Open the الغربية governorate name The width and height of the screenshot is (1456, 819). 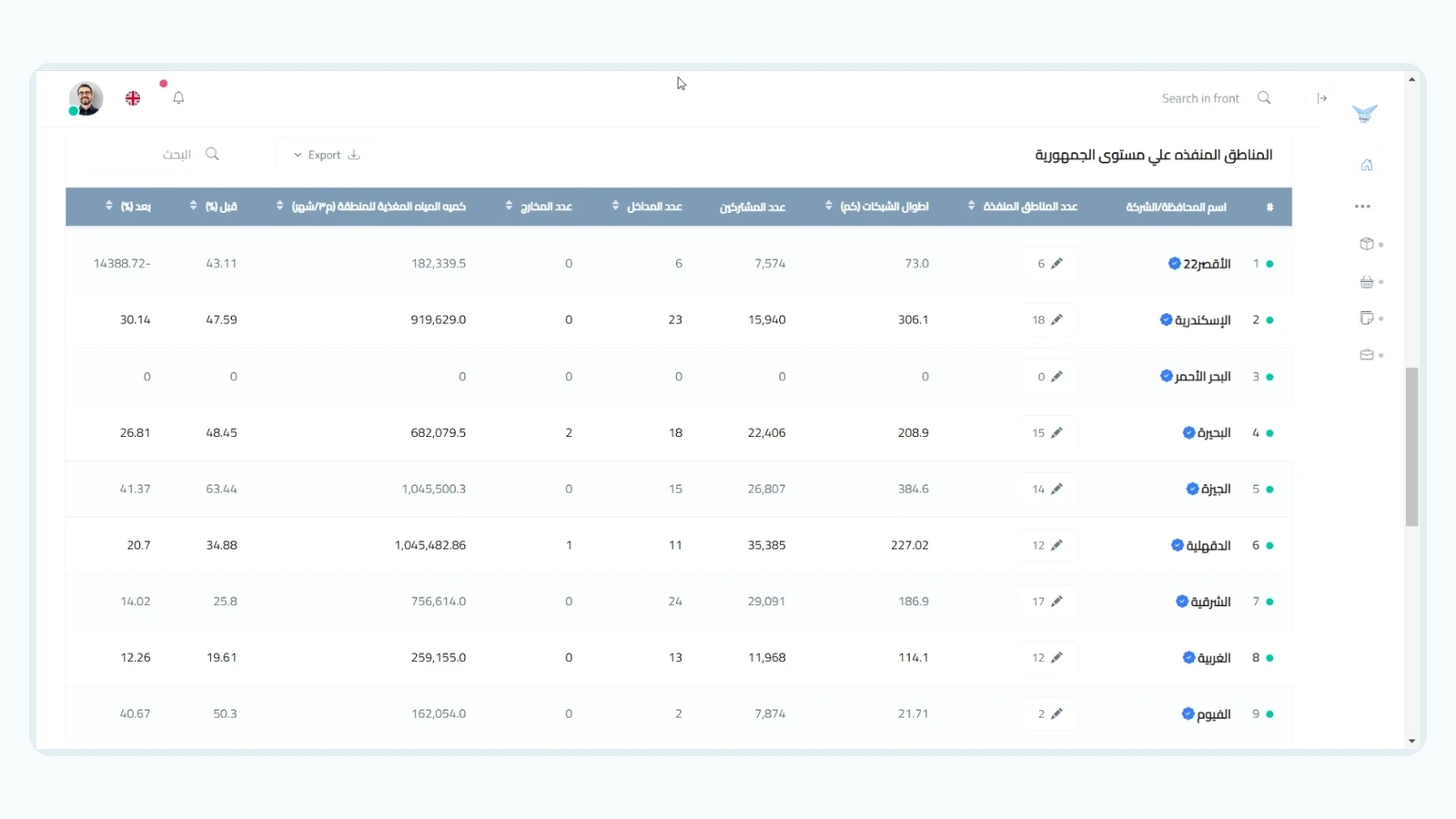(1214, 658)
